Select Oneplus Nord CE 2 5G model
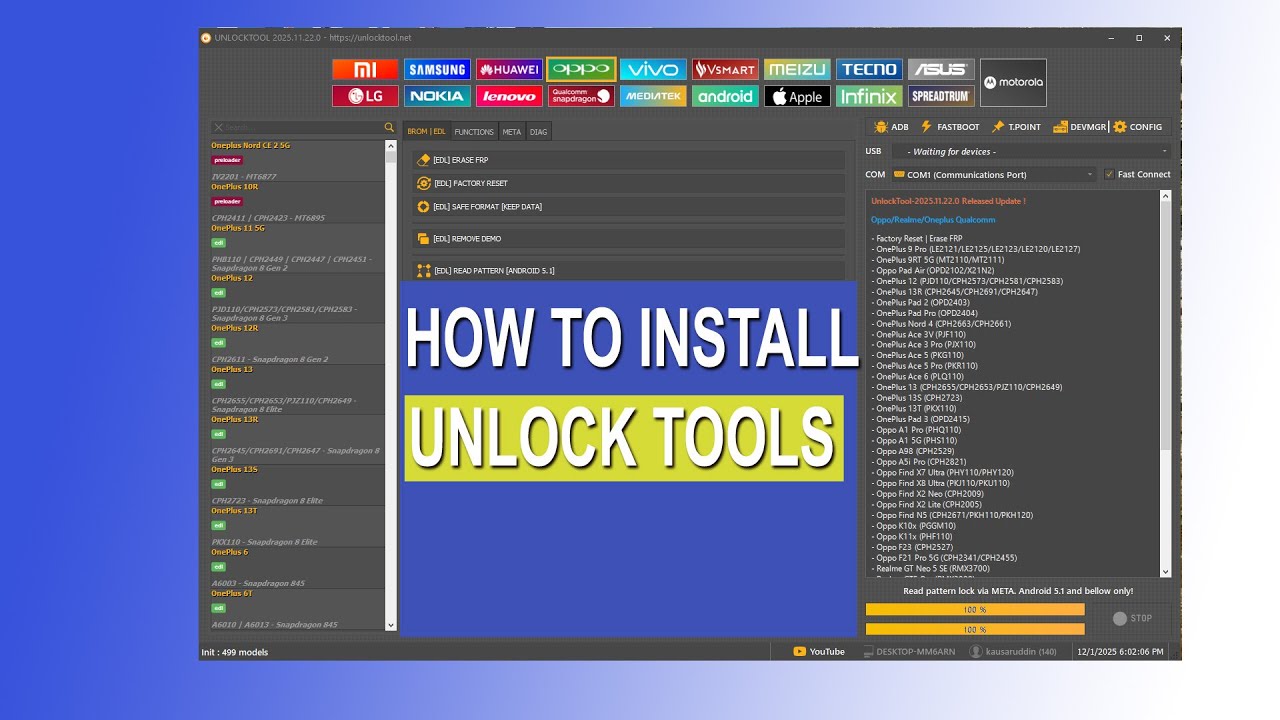Viewport: 1280px width, 720px height. click(x=297, y=161)
